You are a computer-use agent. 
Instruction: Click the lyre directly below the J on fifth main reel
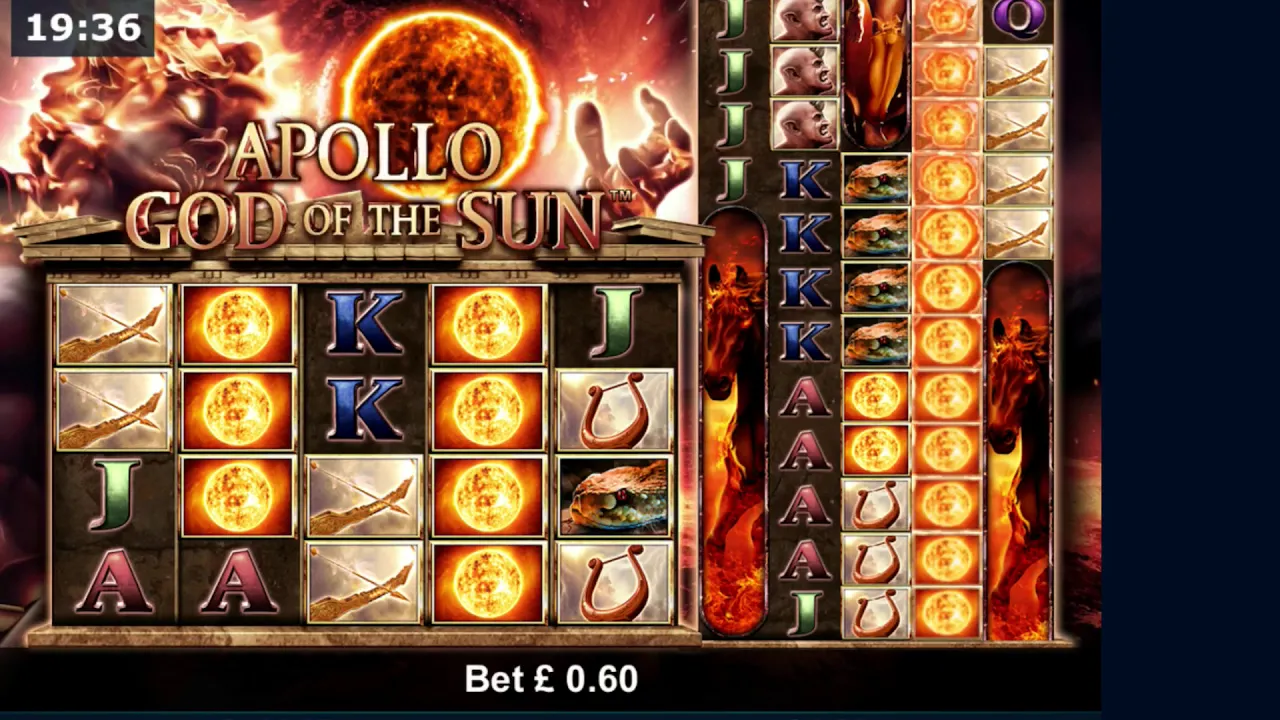(614, 411)
